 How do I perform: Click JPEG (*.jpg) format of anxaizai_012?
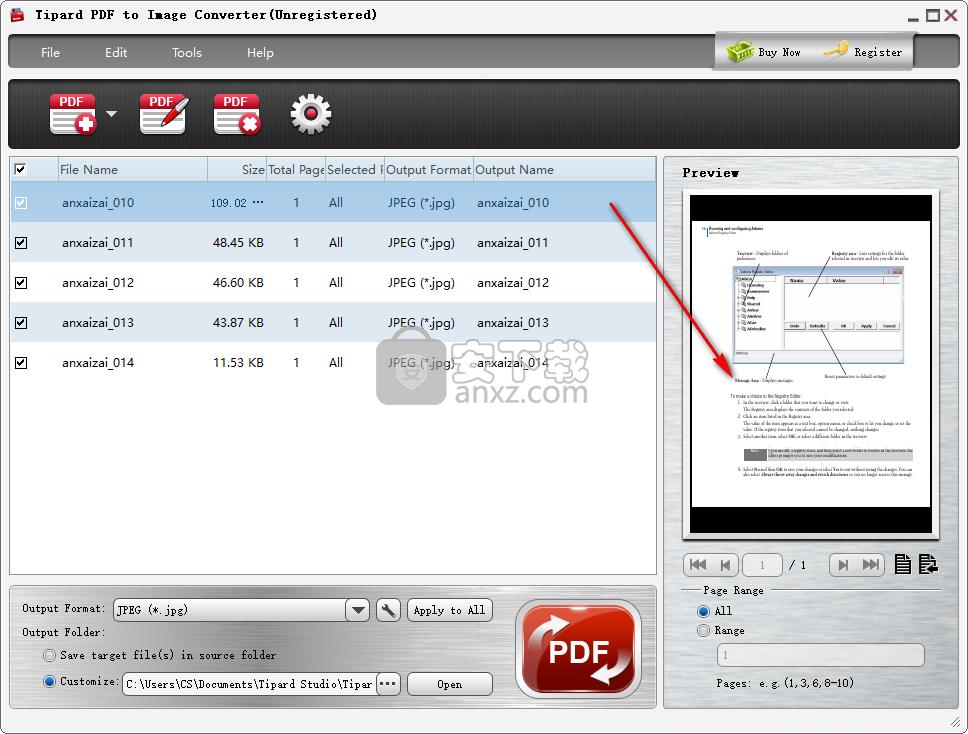[x=421, y=283]
